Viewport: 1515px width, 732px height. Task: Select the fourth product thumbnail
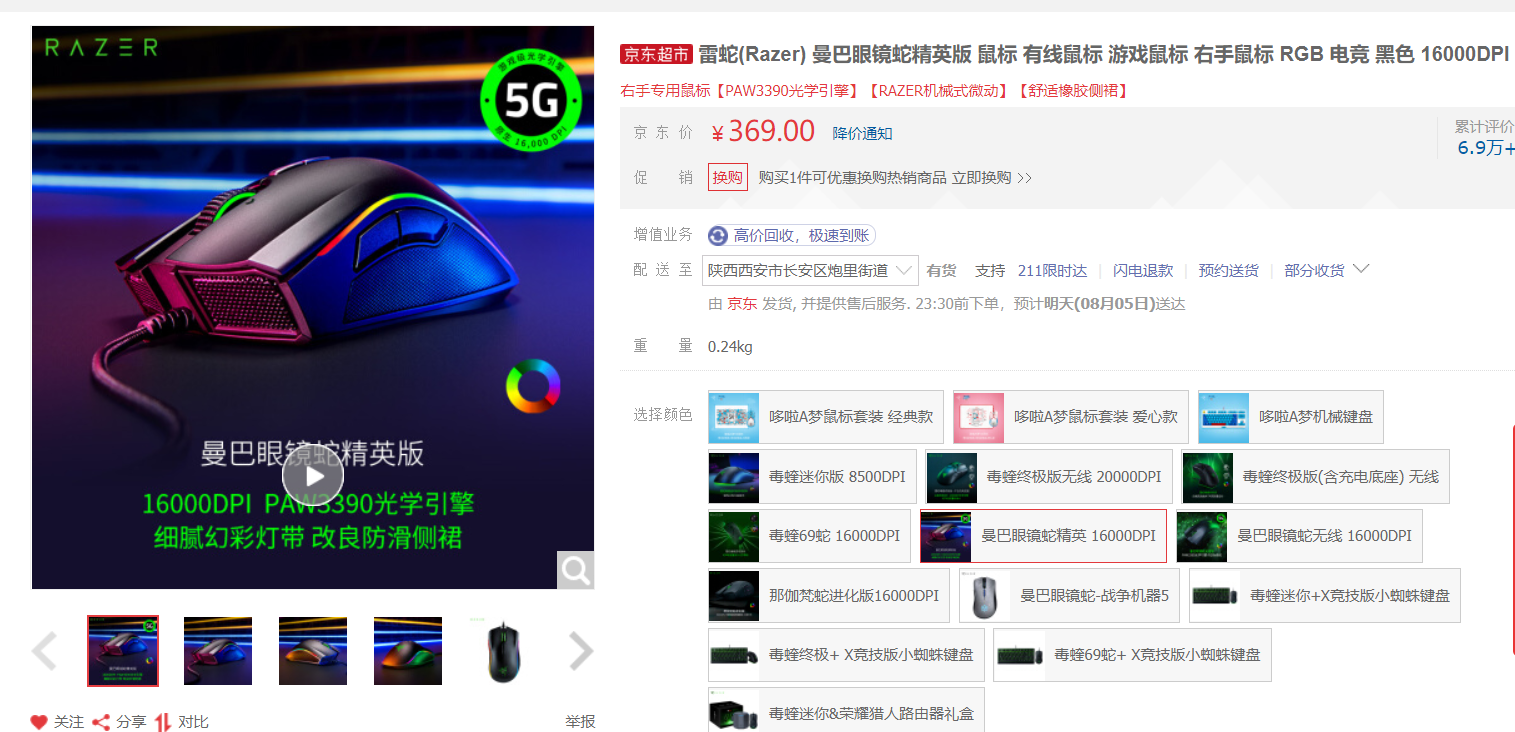pos(408,651)
